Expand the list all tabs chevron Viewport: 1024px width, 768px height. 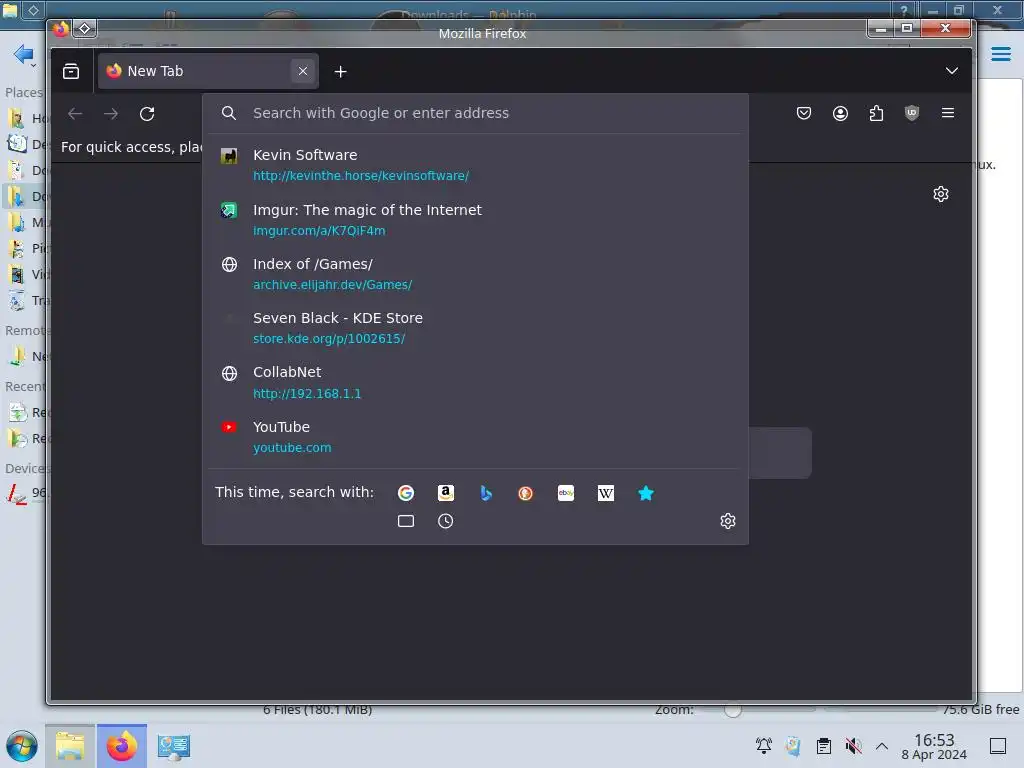(952, 71)
